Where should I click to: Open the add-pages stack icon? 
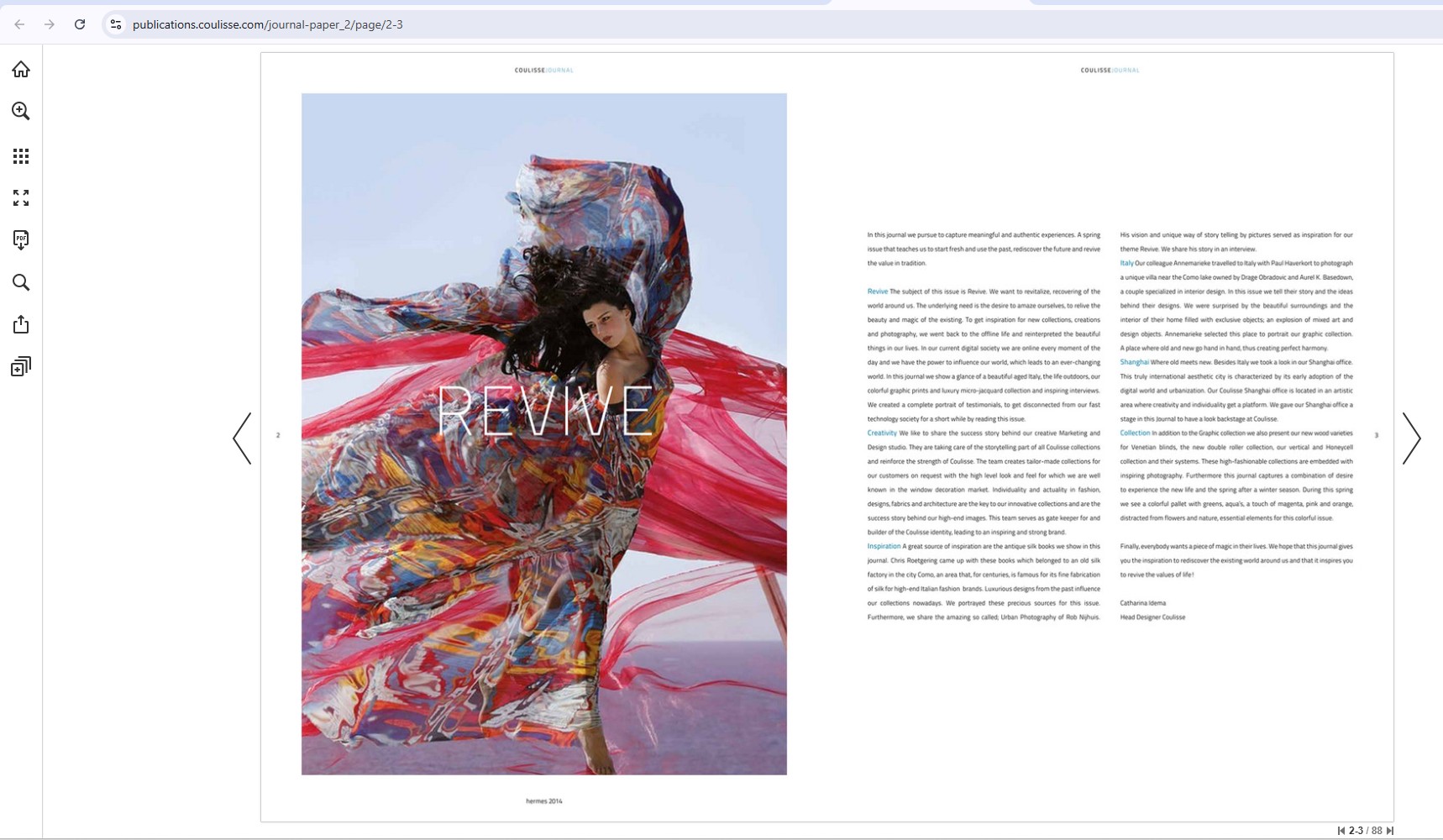[21, 366]
